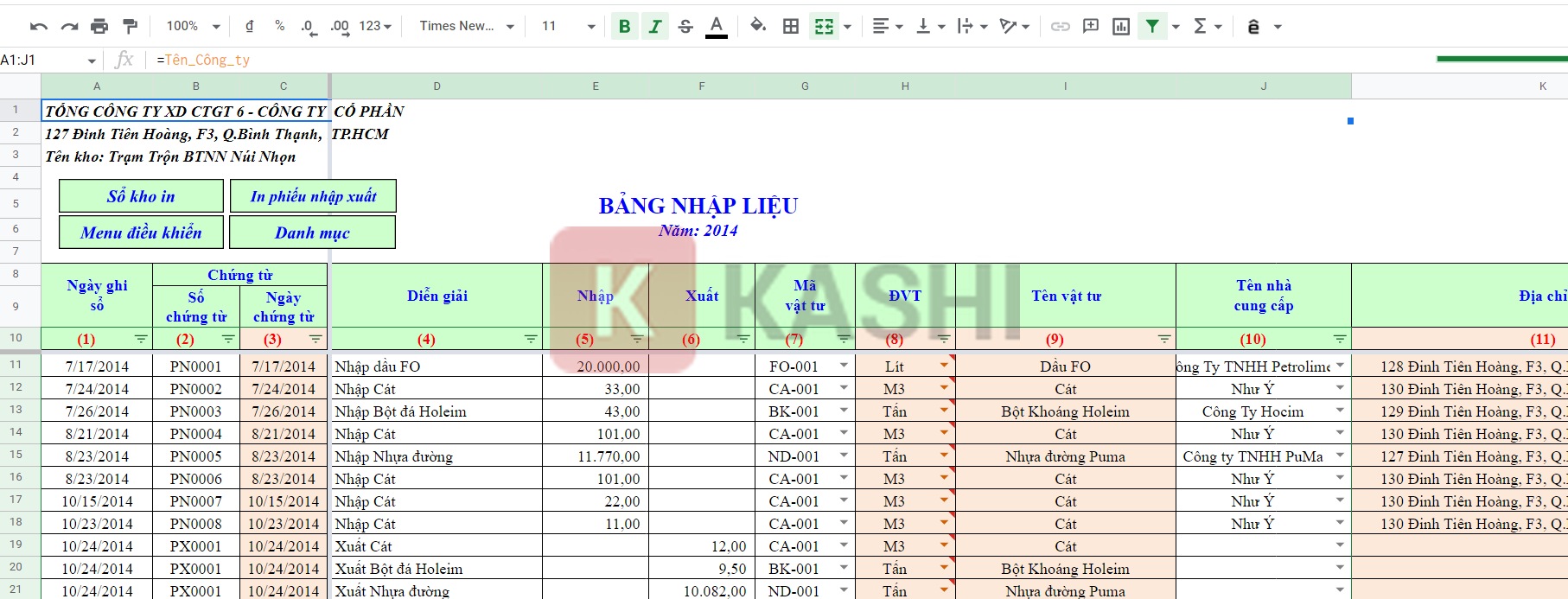
Task: Open fill color picker
Action: coord(758,26)
